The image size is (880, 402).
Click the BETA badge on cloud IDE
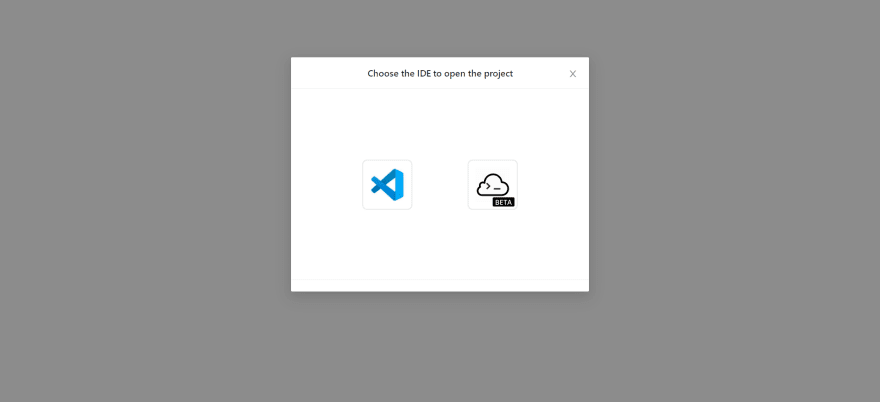tap(503, 202)
